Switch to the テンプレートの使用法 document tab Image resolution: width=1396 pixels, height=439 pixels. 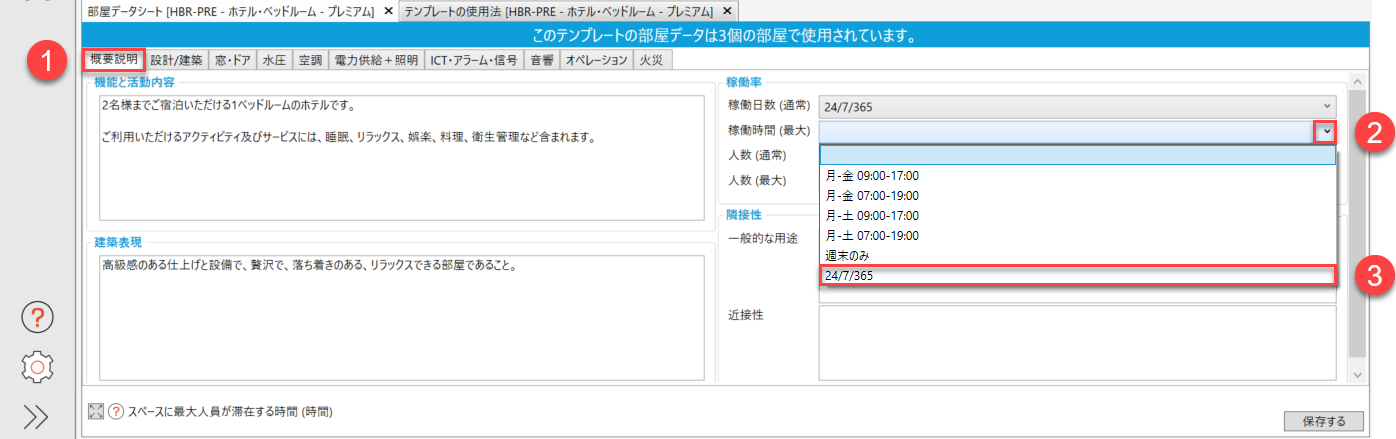pos(558,11)
